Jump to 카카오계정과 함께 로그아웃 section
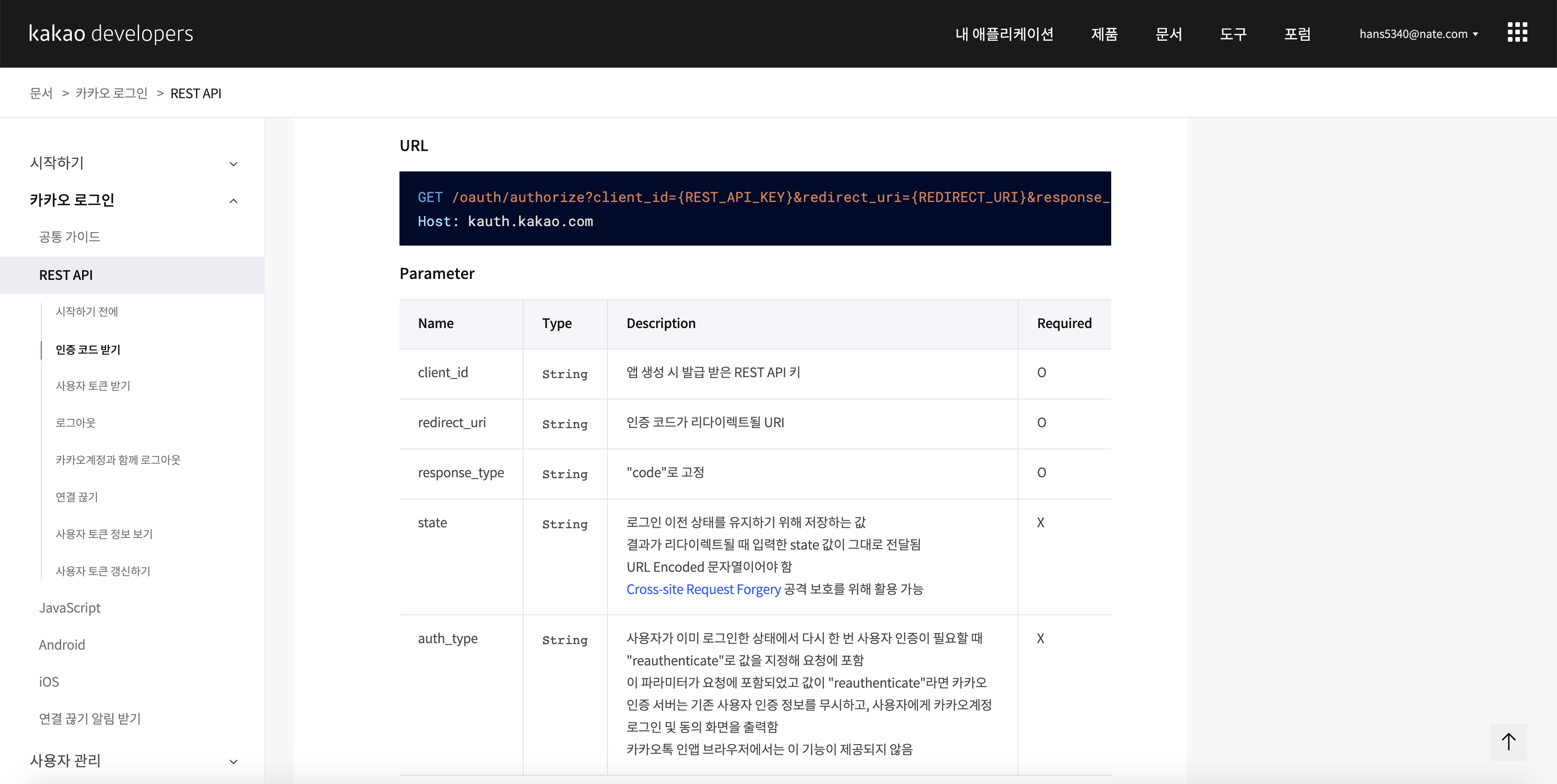 [x=118, y=460]
